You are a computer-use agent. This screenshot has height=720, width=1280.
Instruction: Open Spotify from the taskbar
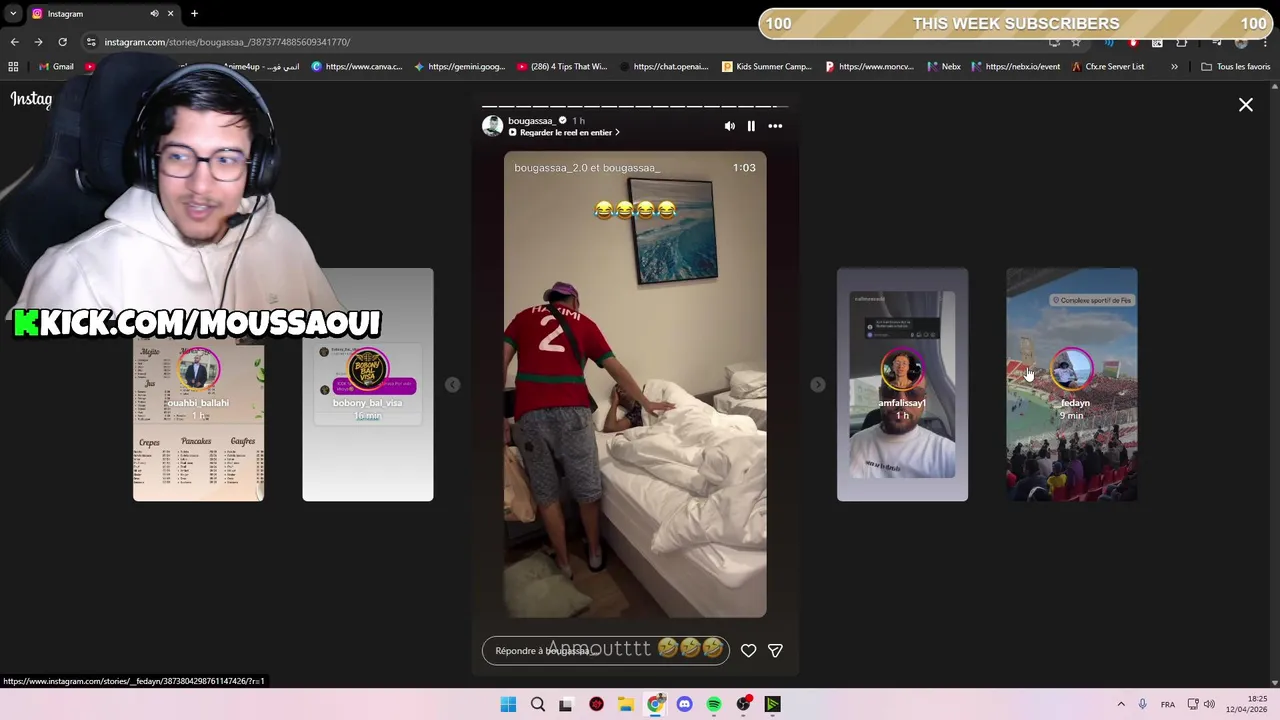pos(714,704)
